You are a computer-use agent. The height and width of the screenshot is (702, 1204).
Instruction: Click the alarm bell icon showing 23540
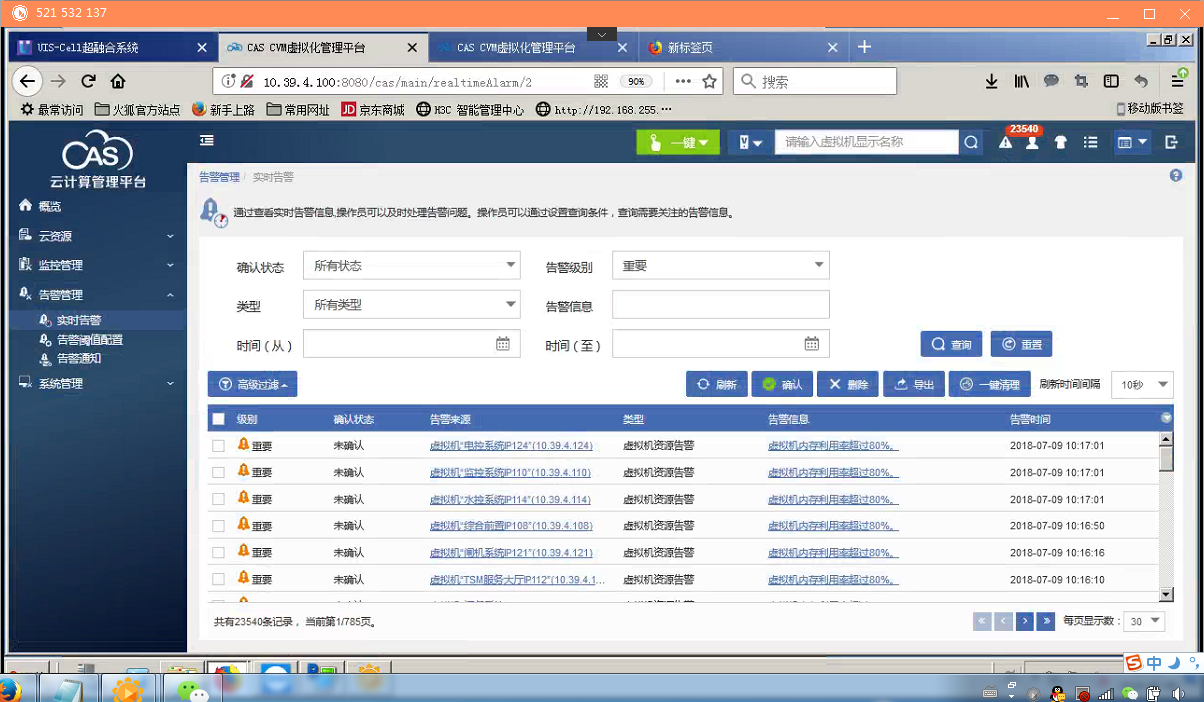coord(1005,143)
